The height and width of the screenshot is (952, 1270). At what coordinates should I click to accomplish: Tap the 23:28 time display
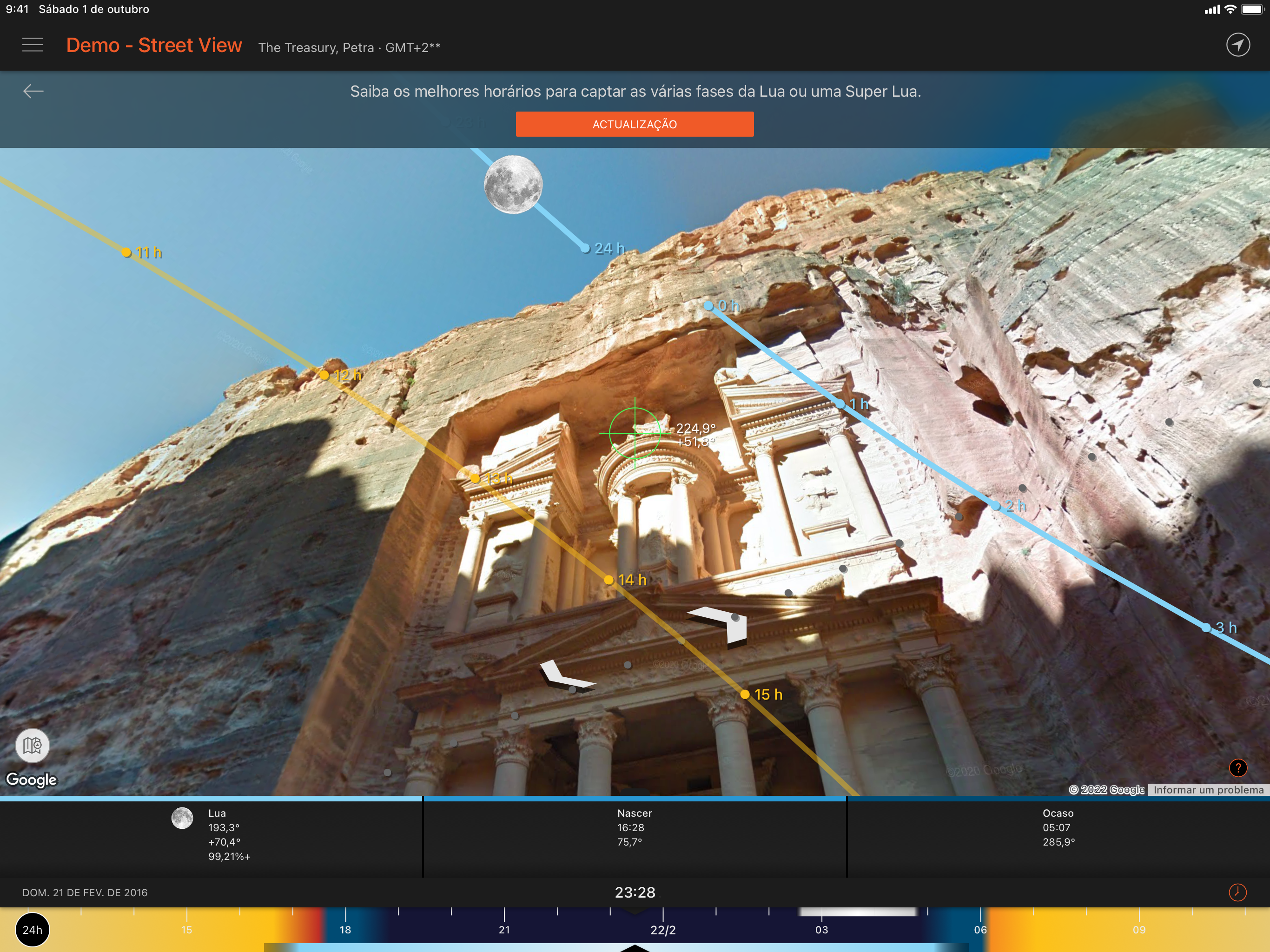pos(635,892)
